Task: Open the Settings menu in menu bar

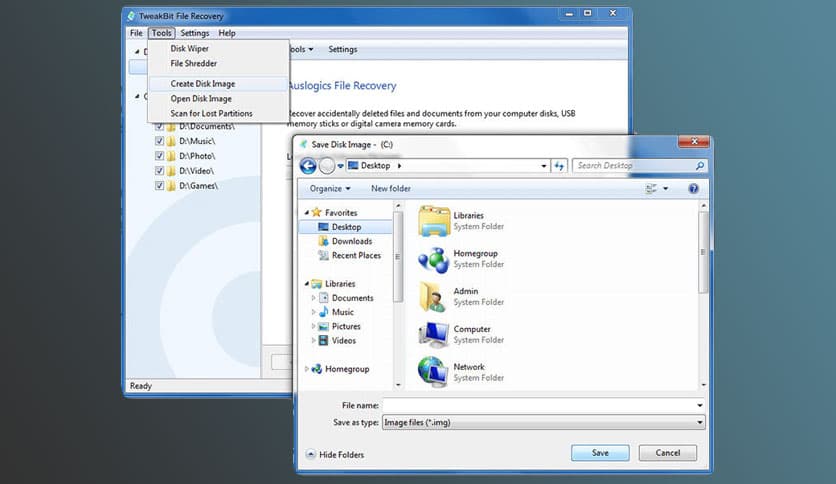Action: click(x=195, y=33)
